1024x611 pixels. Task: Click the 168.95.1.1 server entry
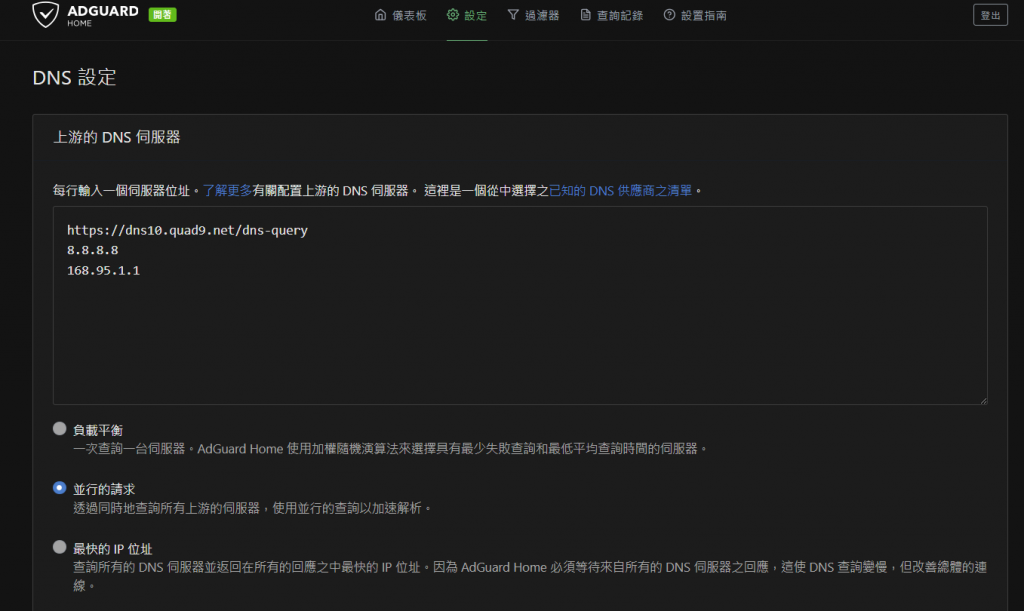point(103,271)
